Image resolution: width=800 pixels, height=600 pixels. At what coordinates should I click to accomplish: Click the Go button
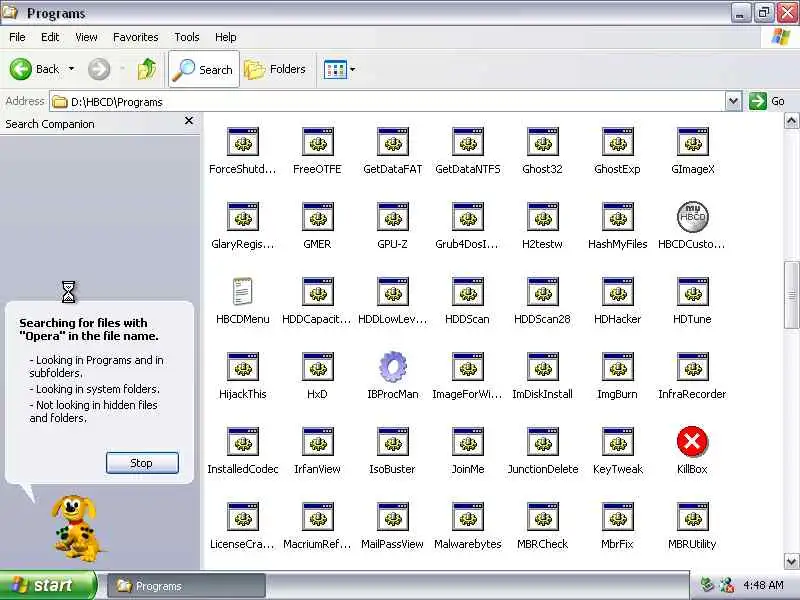[767, 101]
